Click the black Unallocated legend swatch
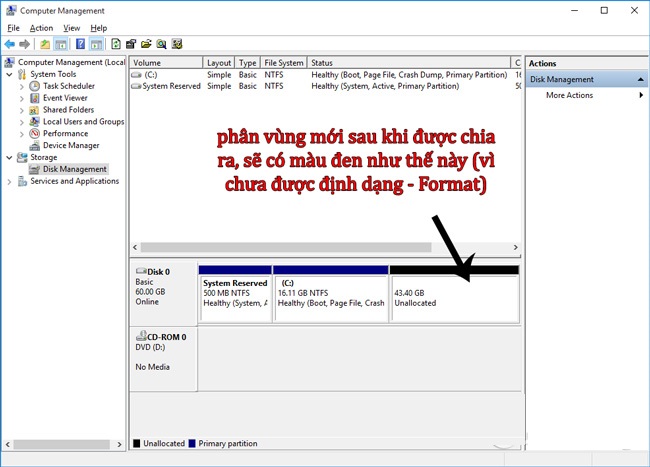 [137, 443]
